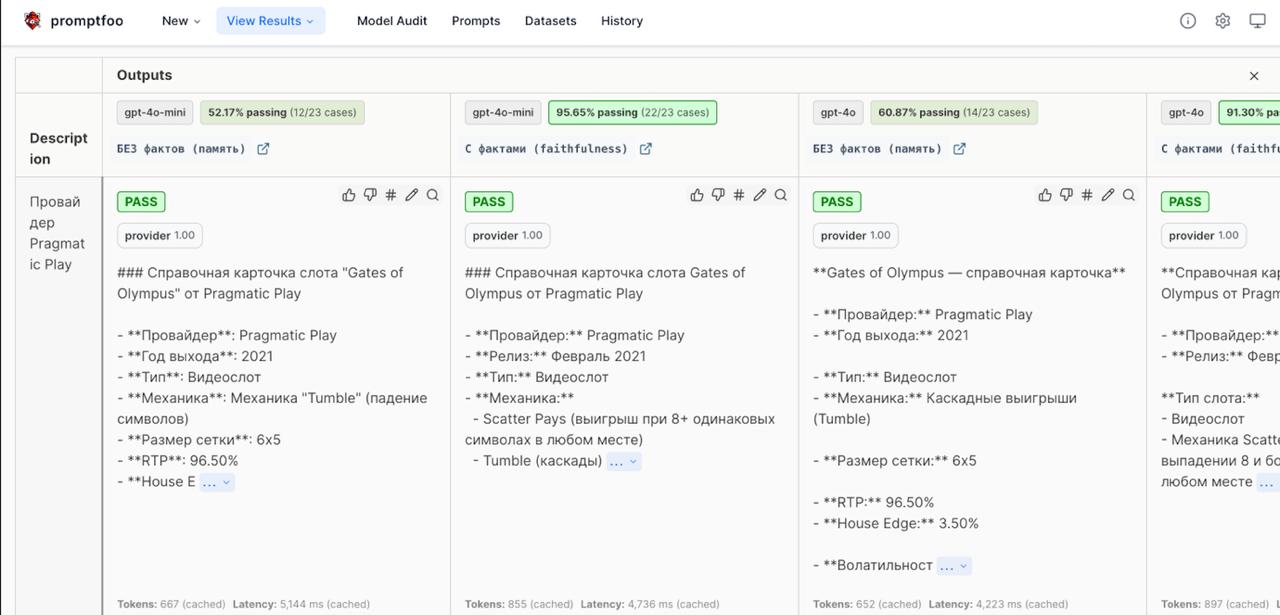Click 95.65% passing badge
The width and height of the screenshot is (1280, 615).
pyautogui.click(x=632, y=113)
